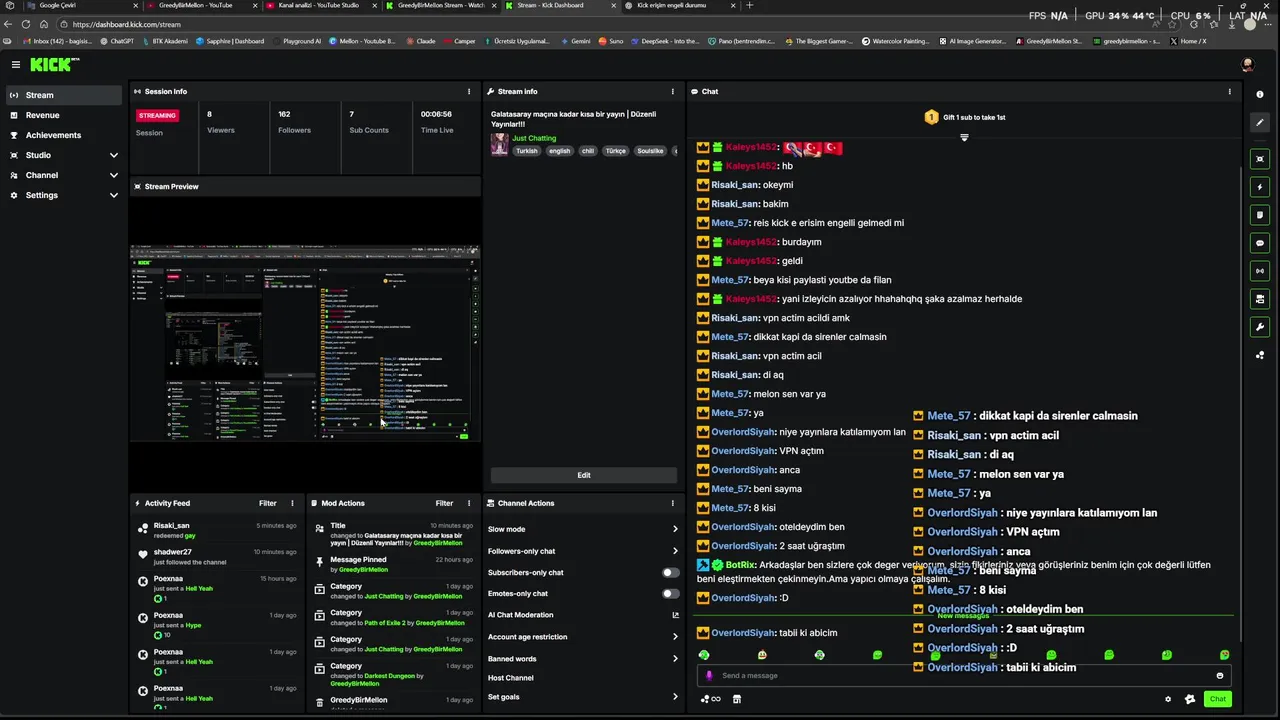Click the Just Chatting category link
The width and height of the screenshot is (1280, 720).
pos(534,138)
